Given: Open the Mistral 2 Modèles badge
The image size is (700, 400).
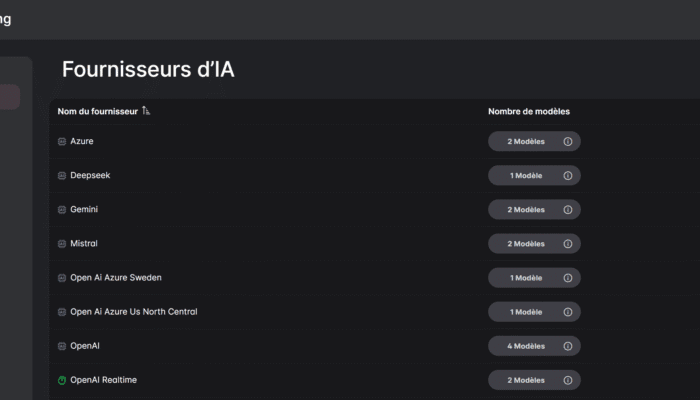Looking at the screenshot, I should (x=526, y=244).
